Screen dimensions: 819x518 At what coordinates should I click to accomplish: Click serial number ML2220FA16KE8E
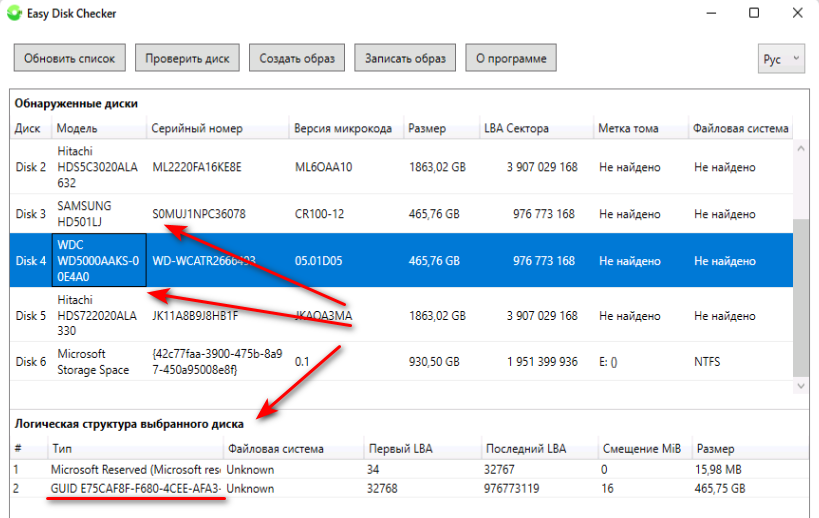click(197, 167)
